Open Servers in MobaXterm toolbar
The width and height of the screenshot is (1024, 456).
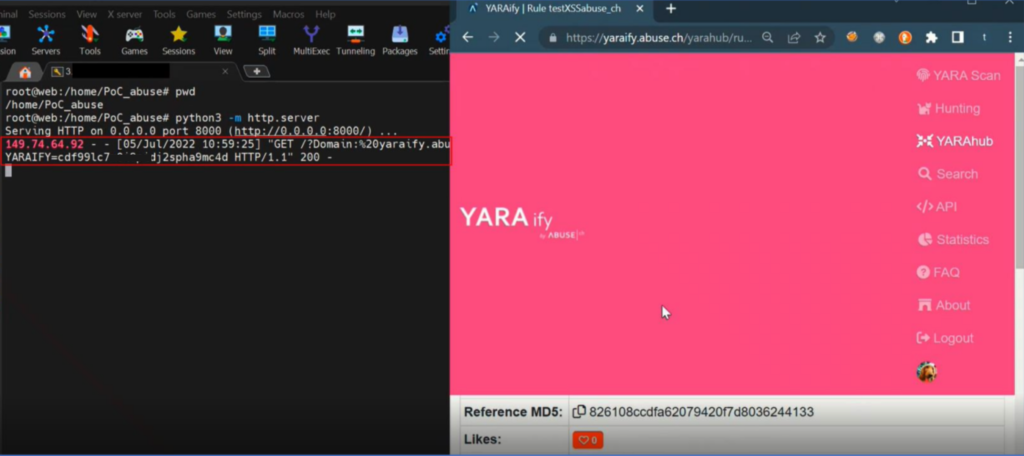point(46,41)
